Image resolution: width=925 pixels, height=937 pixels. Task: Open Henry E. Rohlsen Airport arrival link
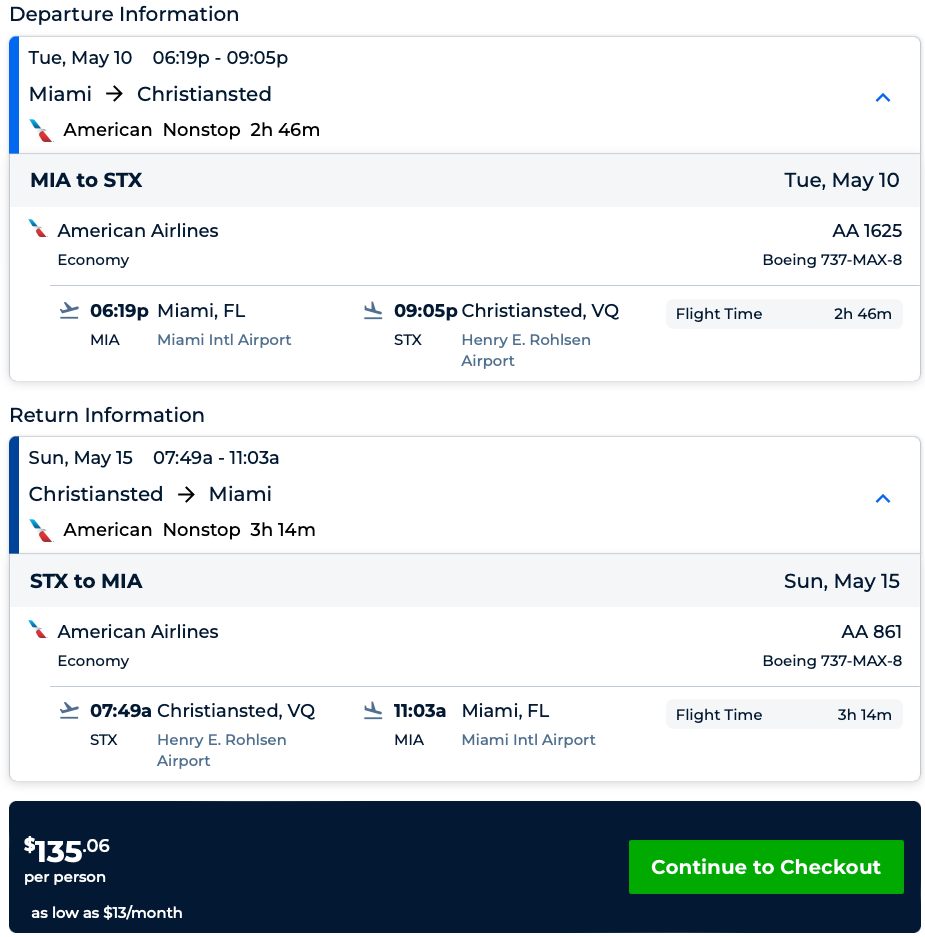526,350
